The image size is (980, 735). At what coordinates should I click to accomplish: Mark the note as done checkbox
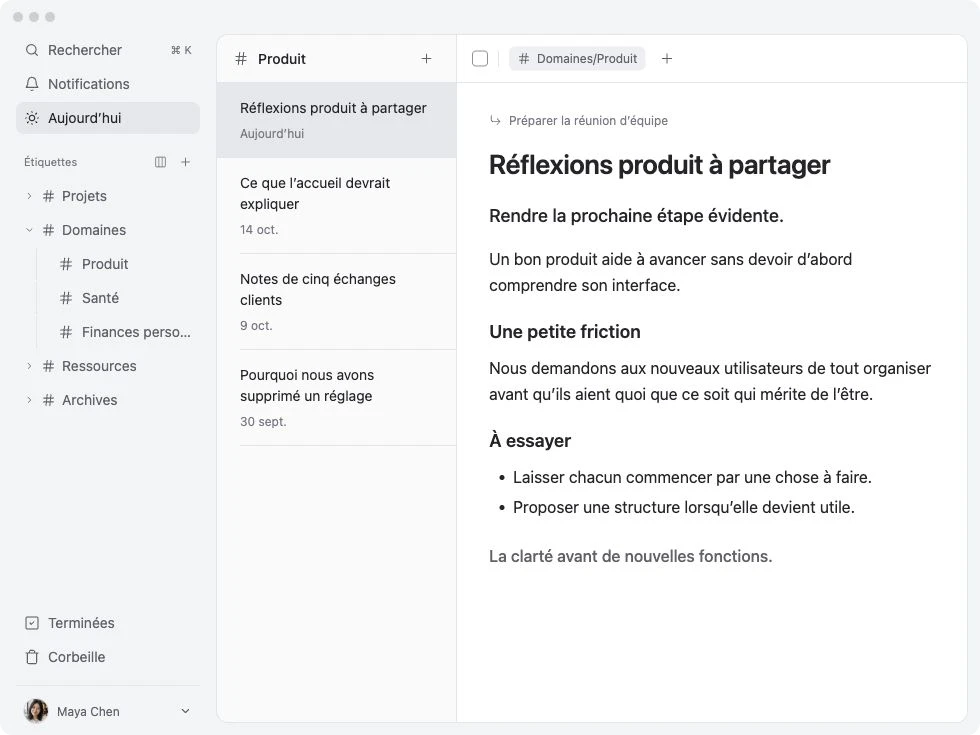[480, 59]
